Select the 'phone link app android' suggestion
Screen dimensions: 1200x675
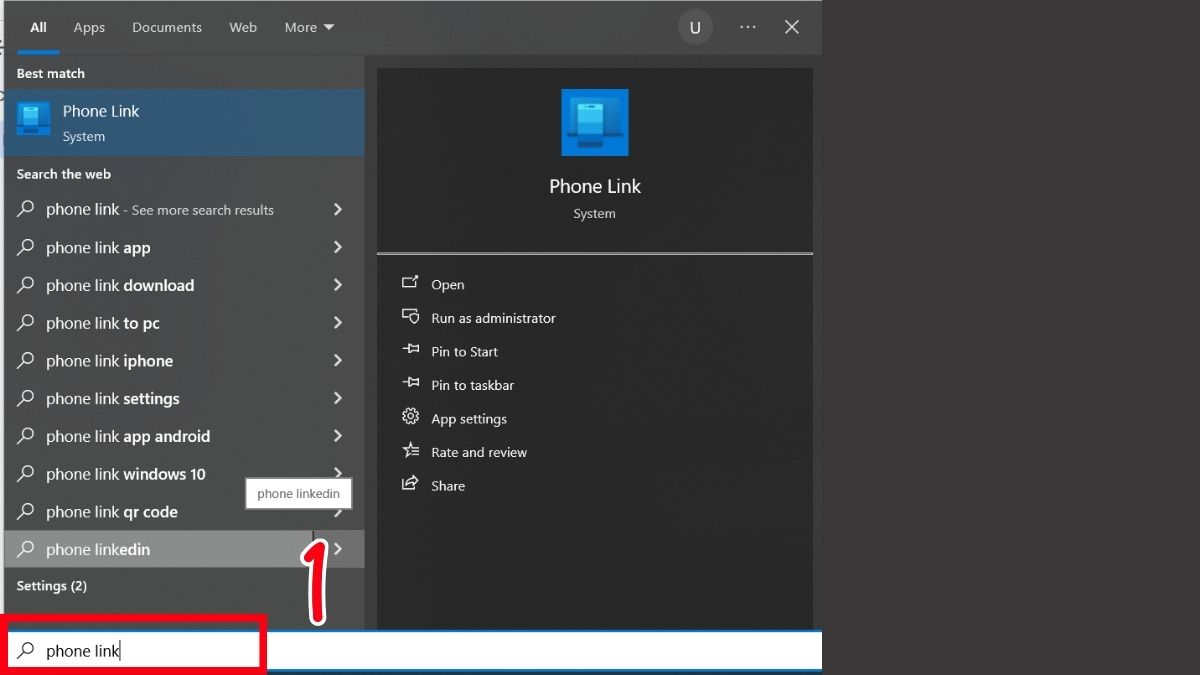pyautogui.click(x=184, y=436)
